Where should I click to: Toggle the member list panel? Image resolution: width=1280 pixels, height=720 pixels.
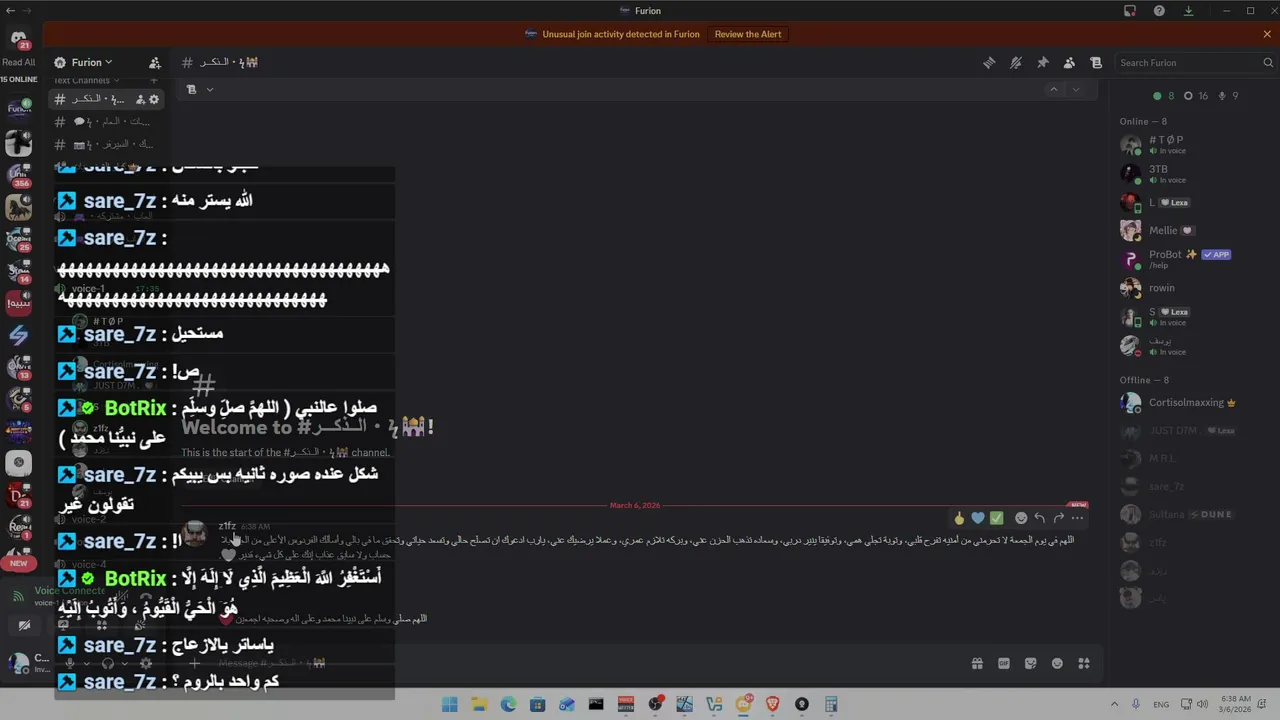1069,62
